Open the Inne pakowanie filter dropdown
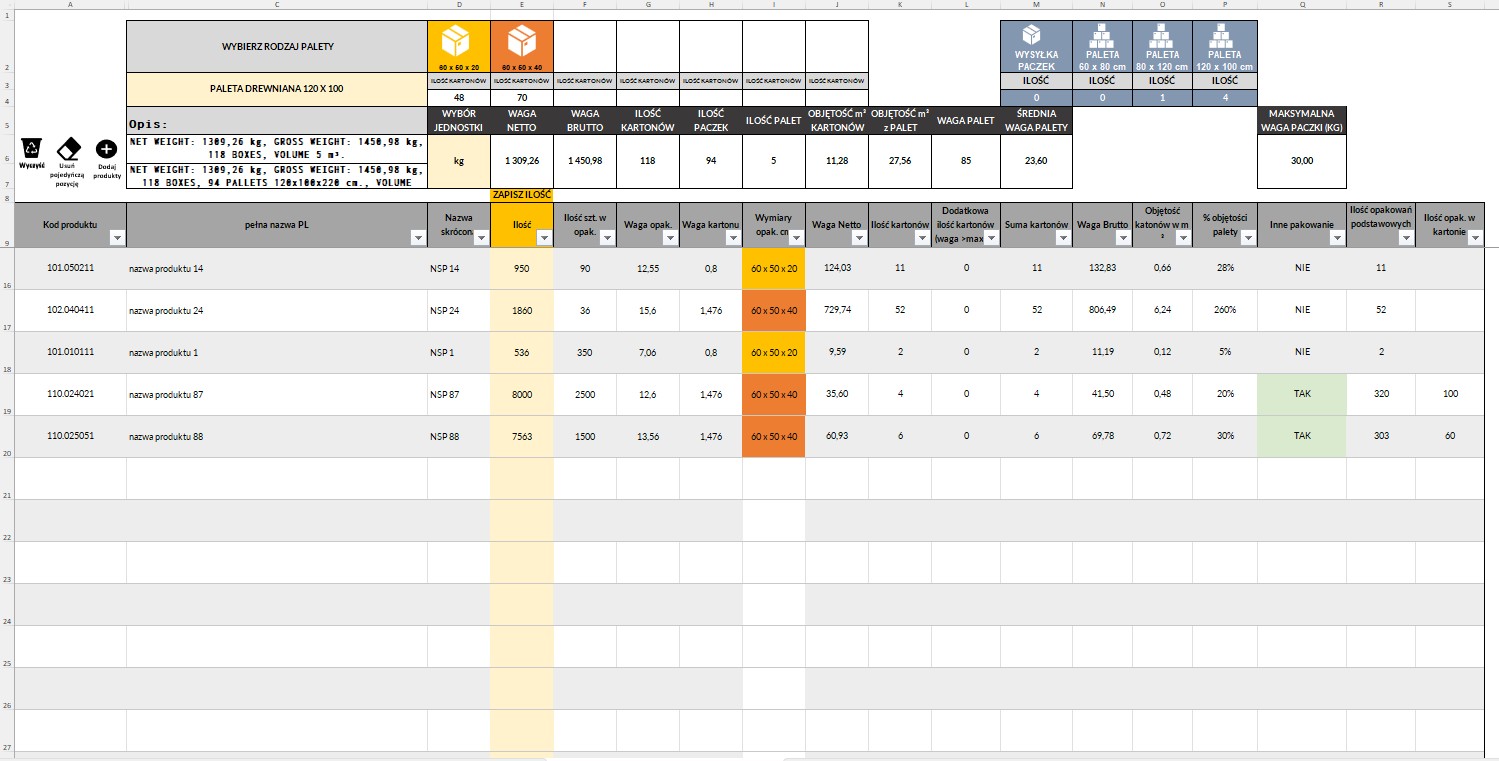Image resolution: width=1499 pixels, height=761 pixels. click(1336, 238)
